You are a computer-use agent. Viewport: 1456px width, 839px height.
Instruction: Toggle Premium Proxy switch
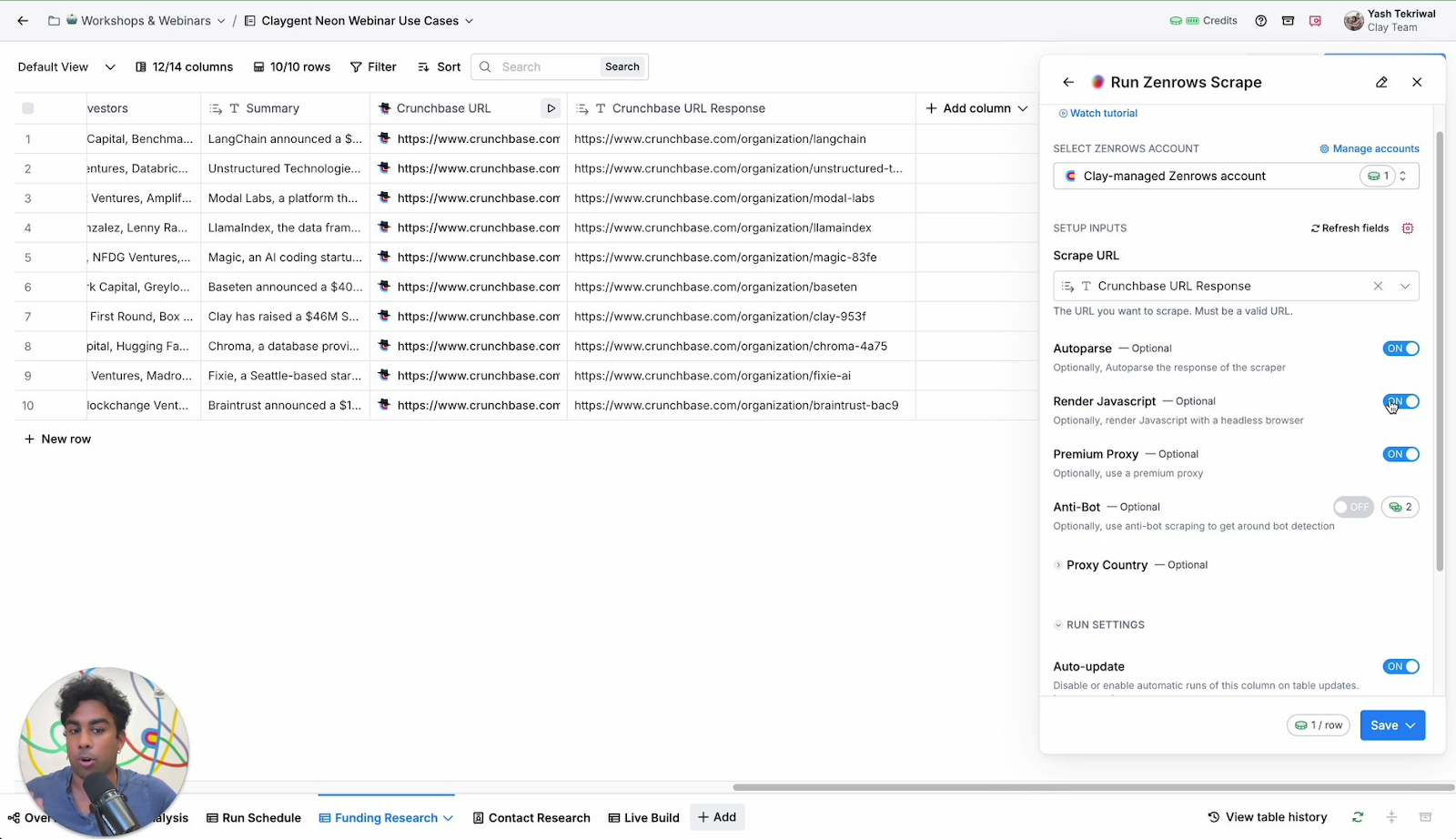pos(1400,454)
